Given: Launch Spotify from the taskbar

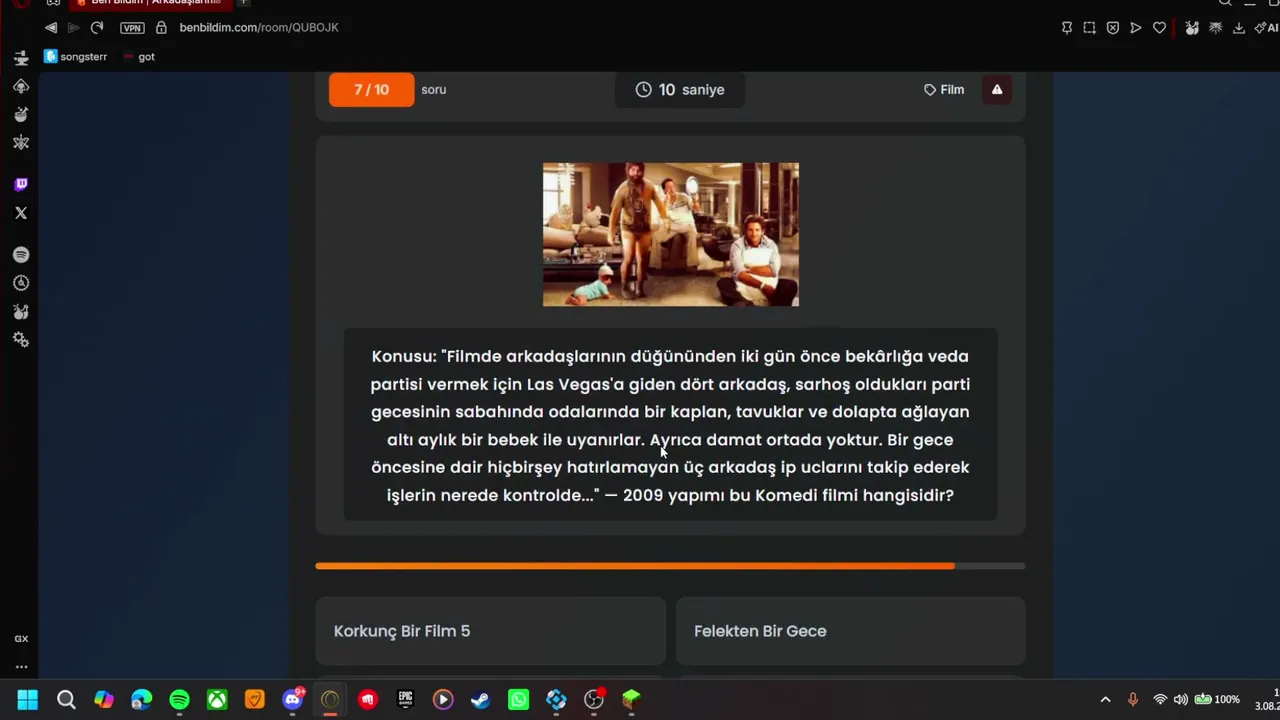Looking at the screenshot, I should (x=180, y=700).
